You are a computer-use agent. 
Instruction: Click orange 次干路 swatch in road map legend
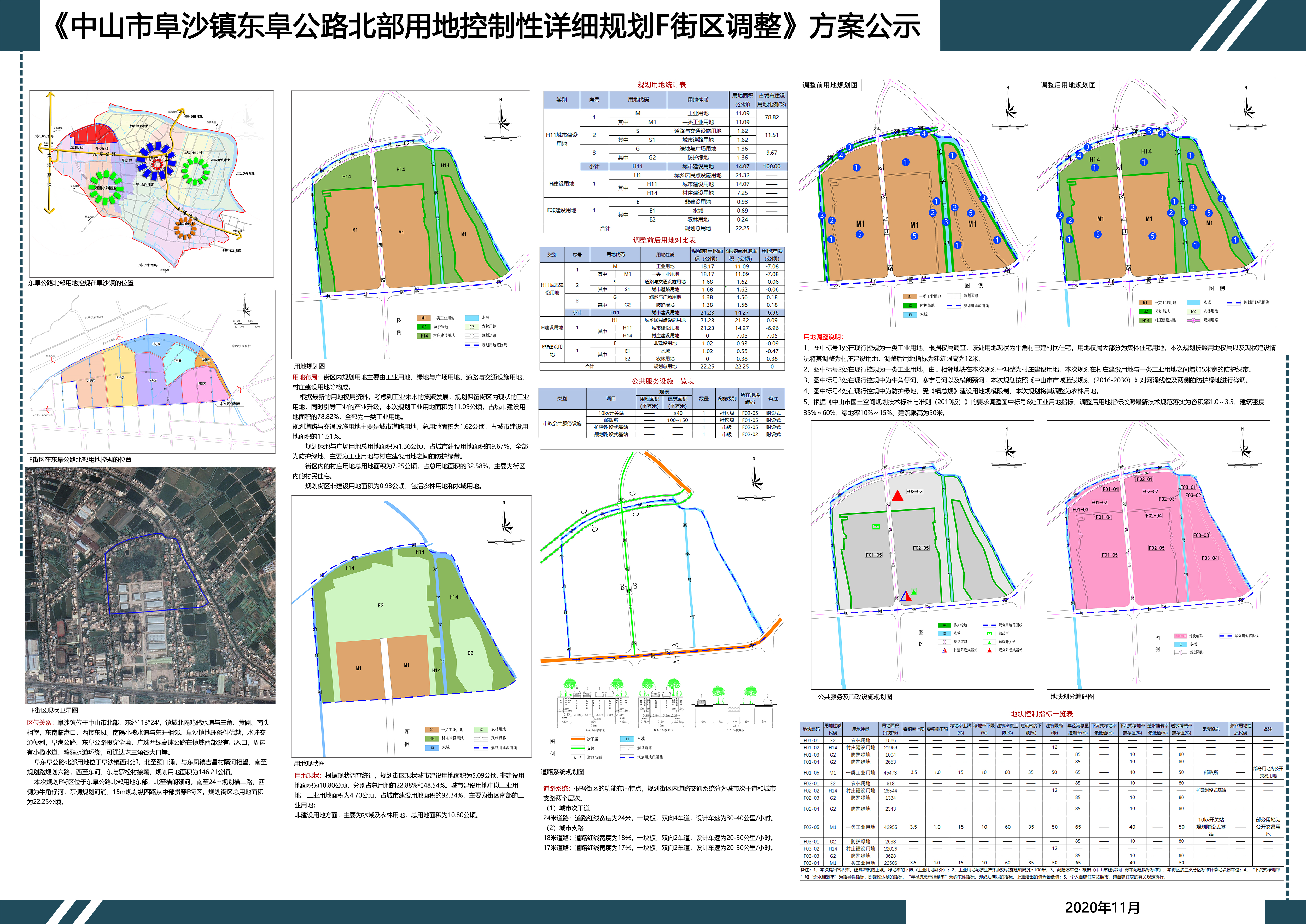(x=578, y=739)
